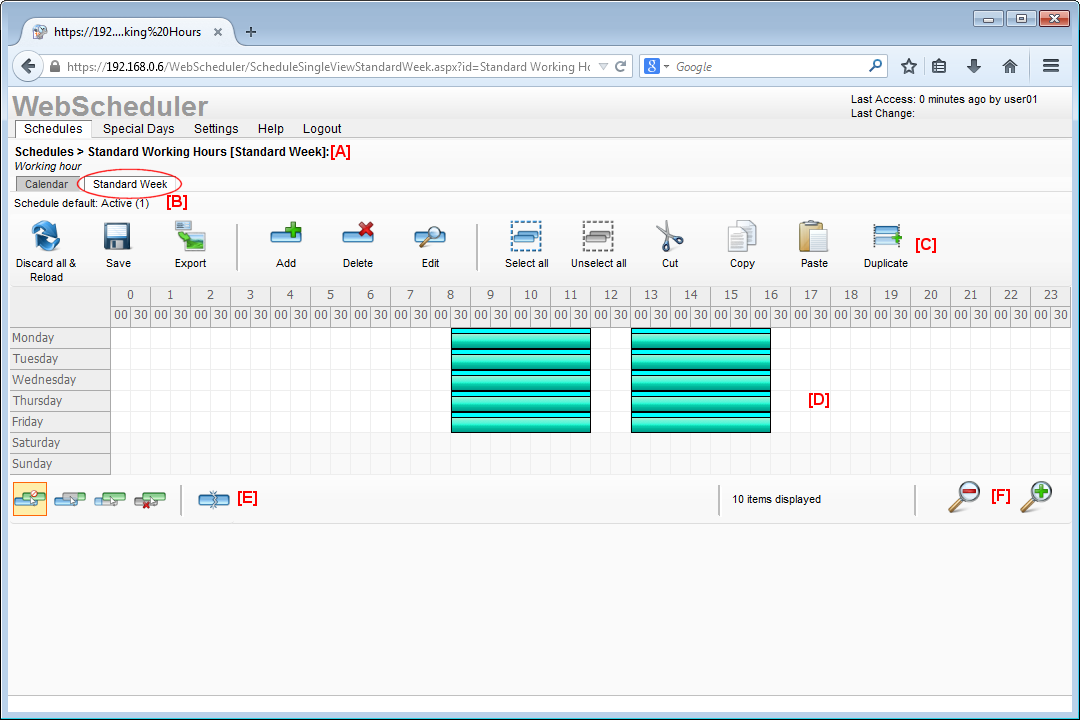Open the Special Days menu
Image resolution: width=1080 pixels, height=720 pixels.
138,129
